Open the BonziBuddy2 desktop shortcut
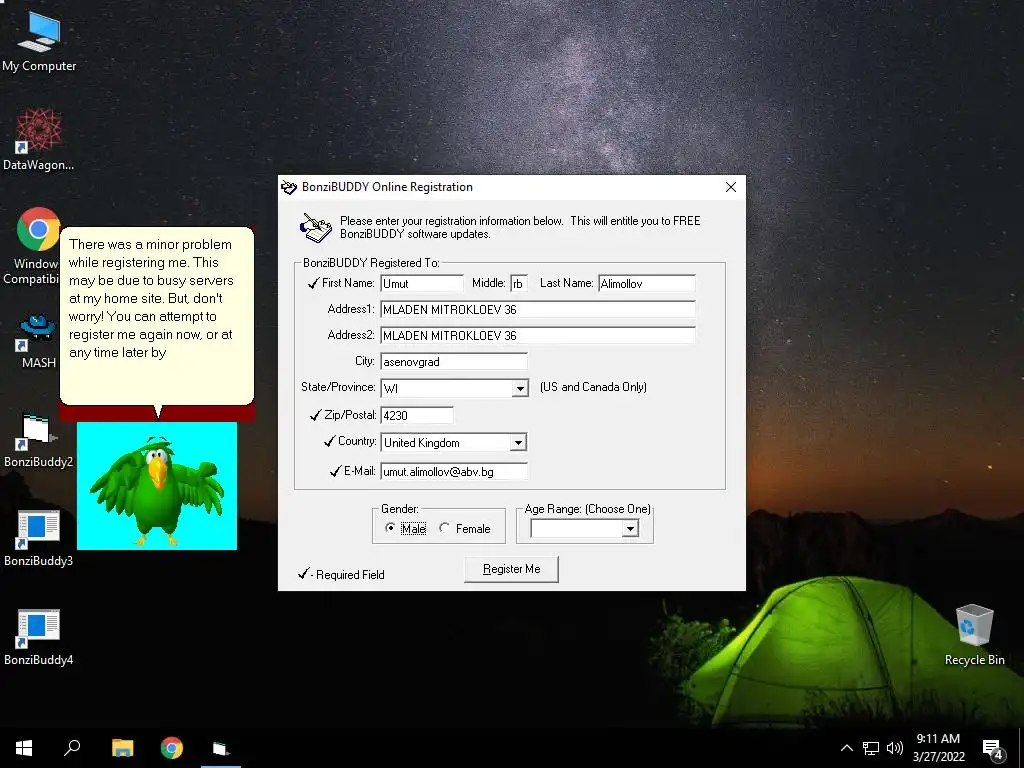 click(38, 441)
